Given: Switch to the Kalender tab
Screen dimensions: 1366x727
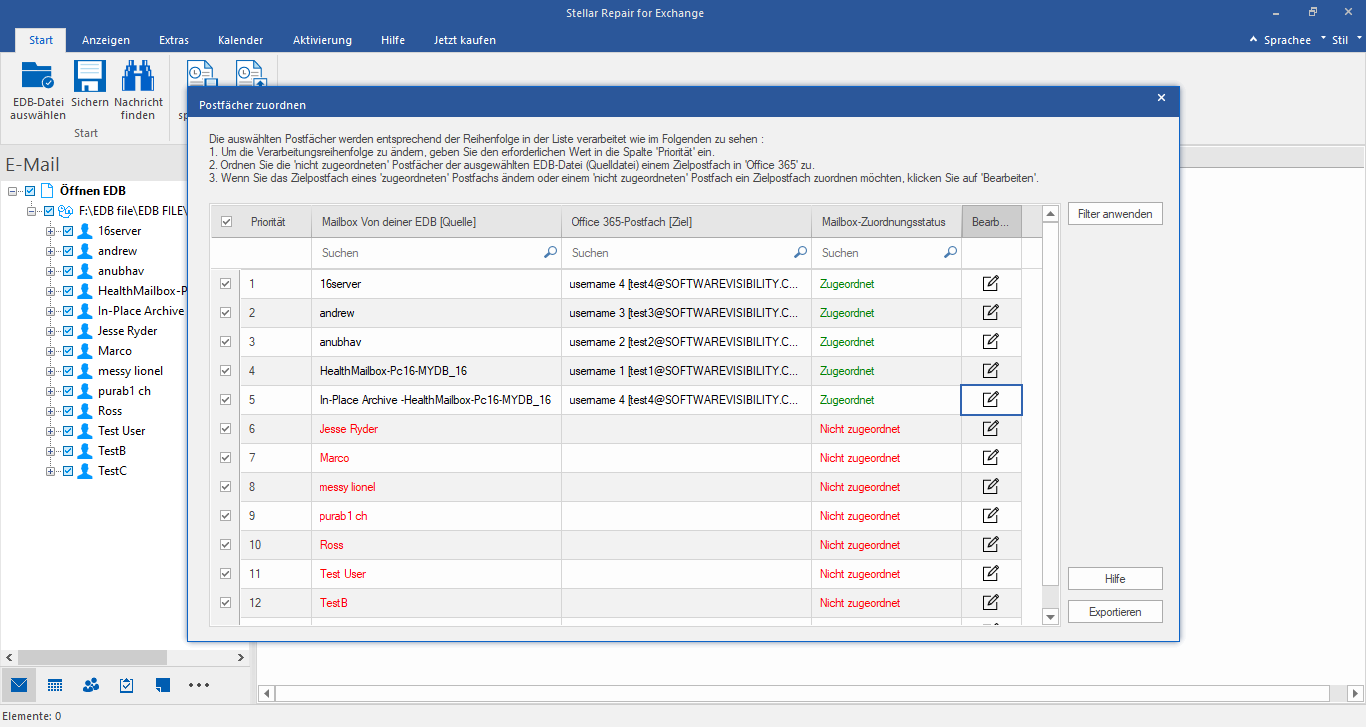Looking at the screenshot, I should coord(240,40).
